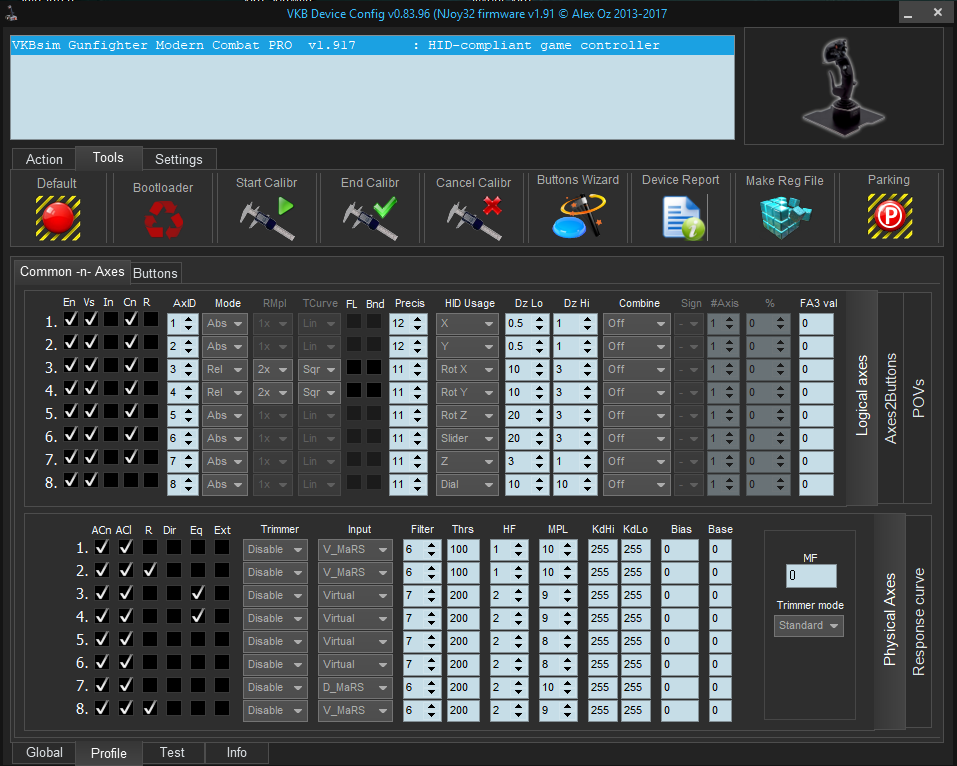Screen dimensions: 957x766
Task: Activate the Parking P icon
Action: coord(890,216)
